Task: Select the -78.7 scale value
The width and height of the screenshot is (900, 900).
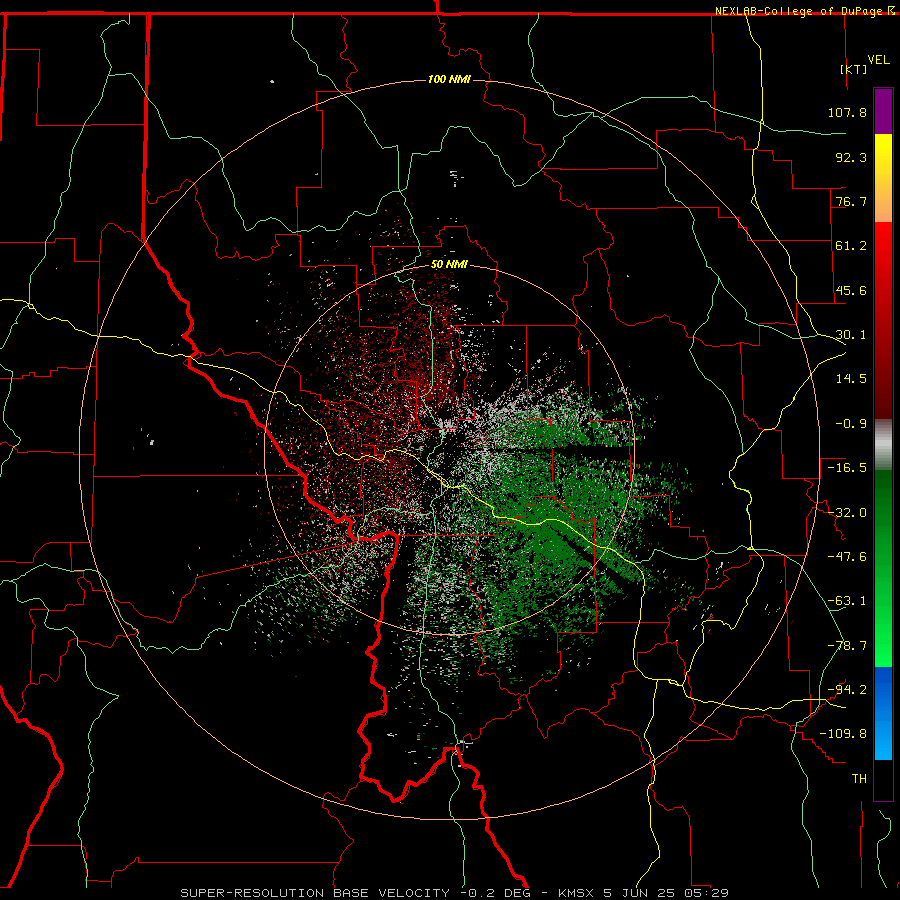Action: 847,646
